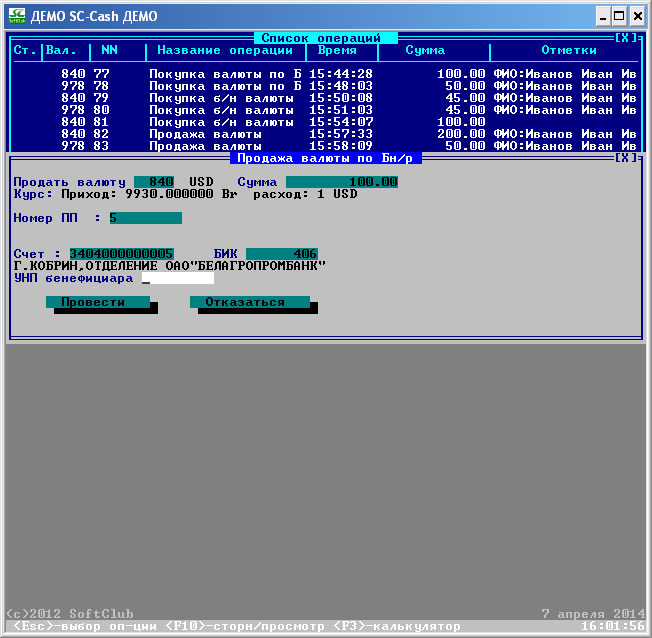Click the Вал. column header
Image resolution: width=652 pixels, height=638 pixels.
(x=61, y=50)
